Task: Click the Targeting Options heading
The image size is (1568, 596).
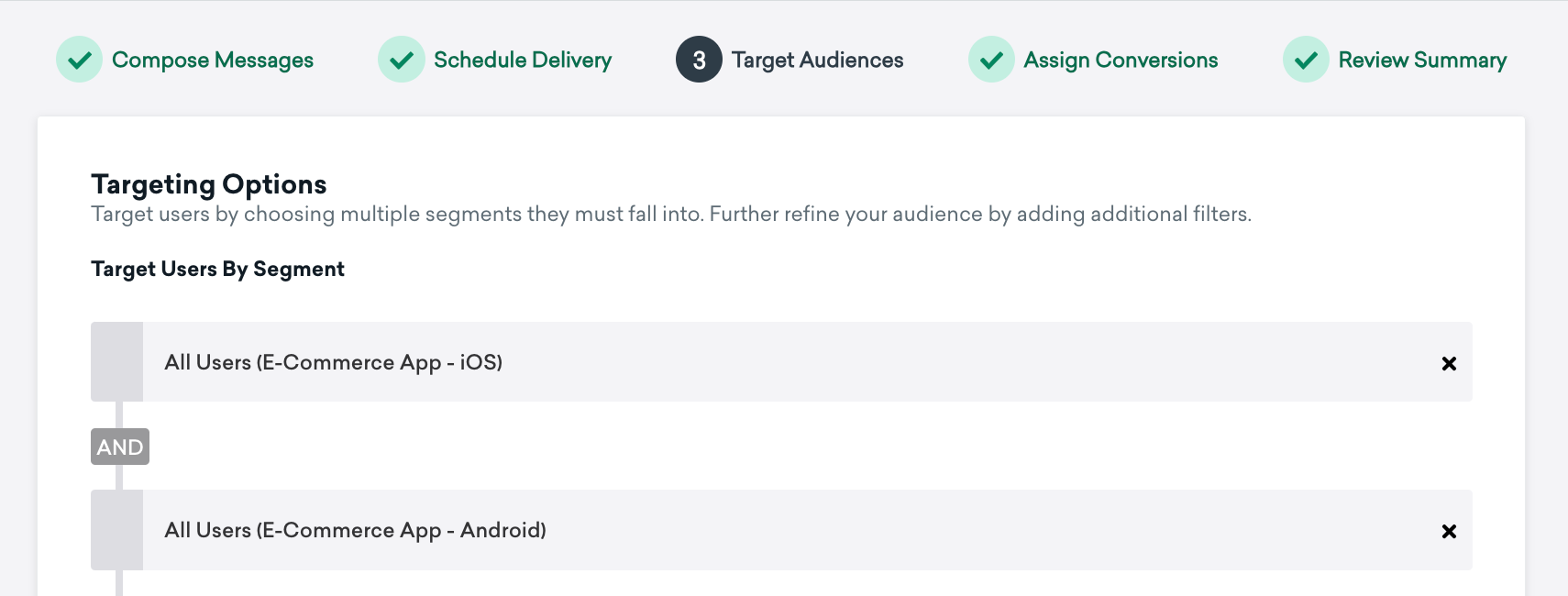Action: coord(209,184)
